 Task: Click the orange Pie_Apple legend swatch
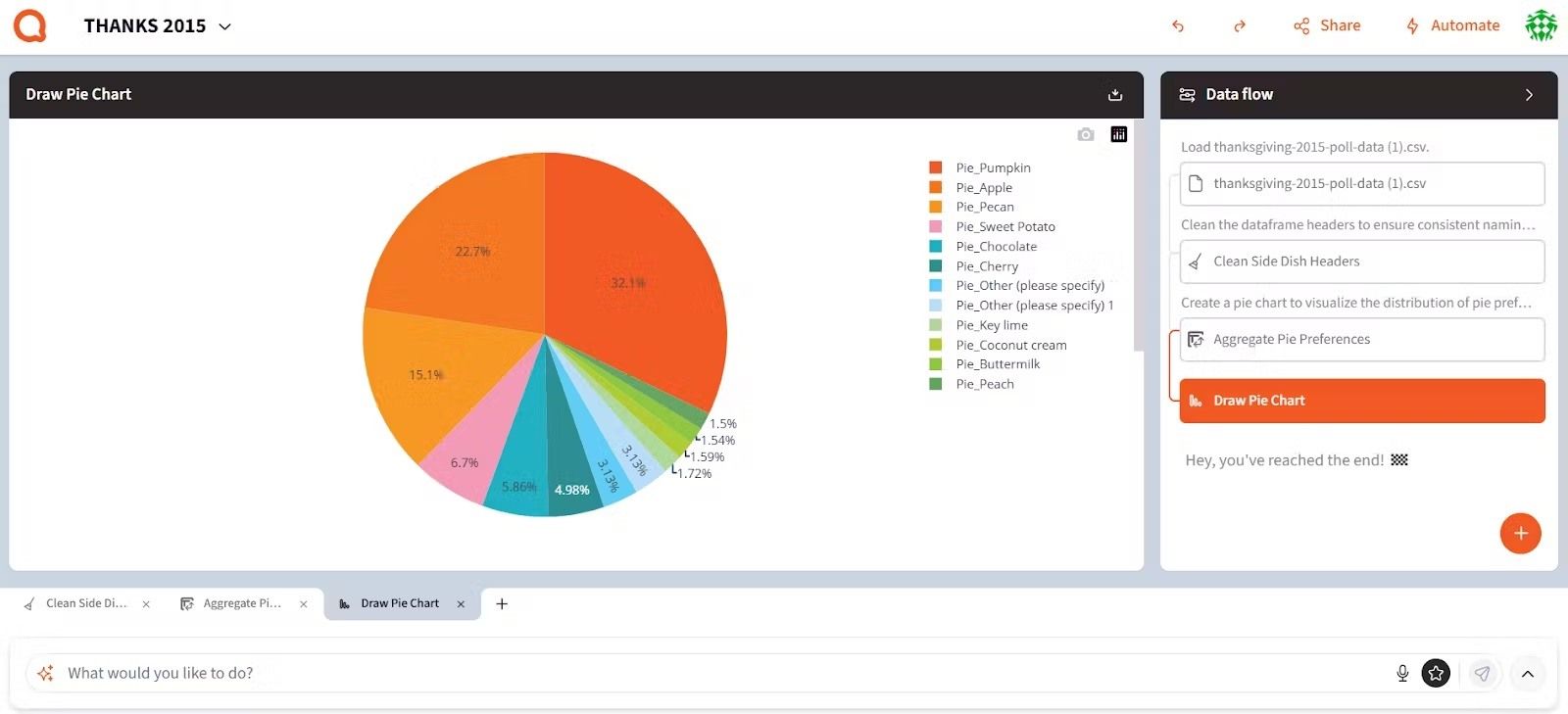coord(936,188)
